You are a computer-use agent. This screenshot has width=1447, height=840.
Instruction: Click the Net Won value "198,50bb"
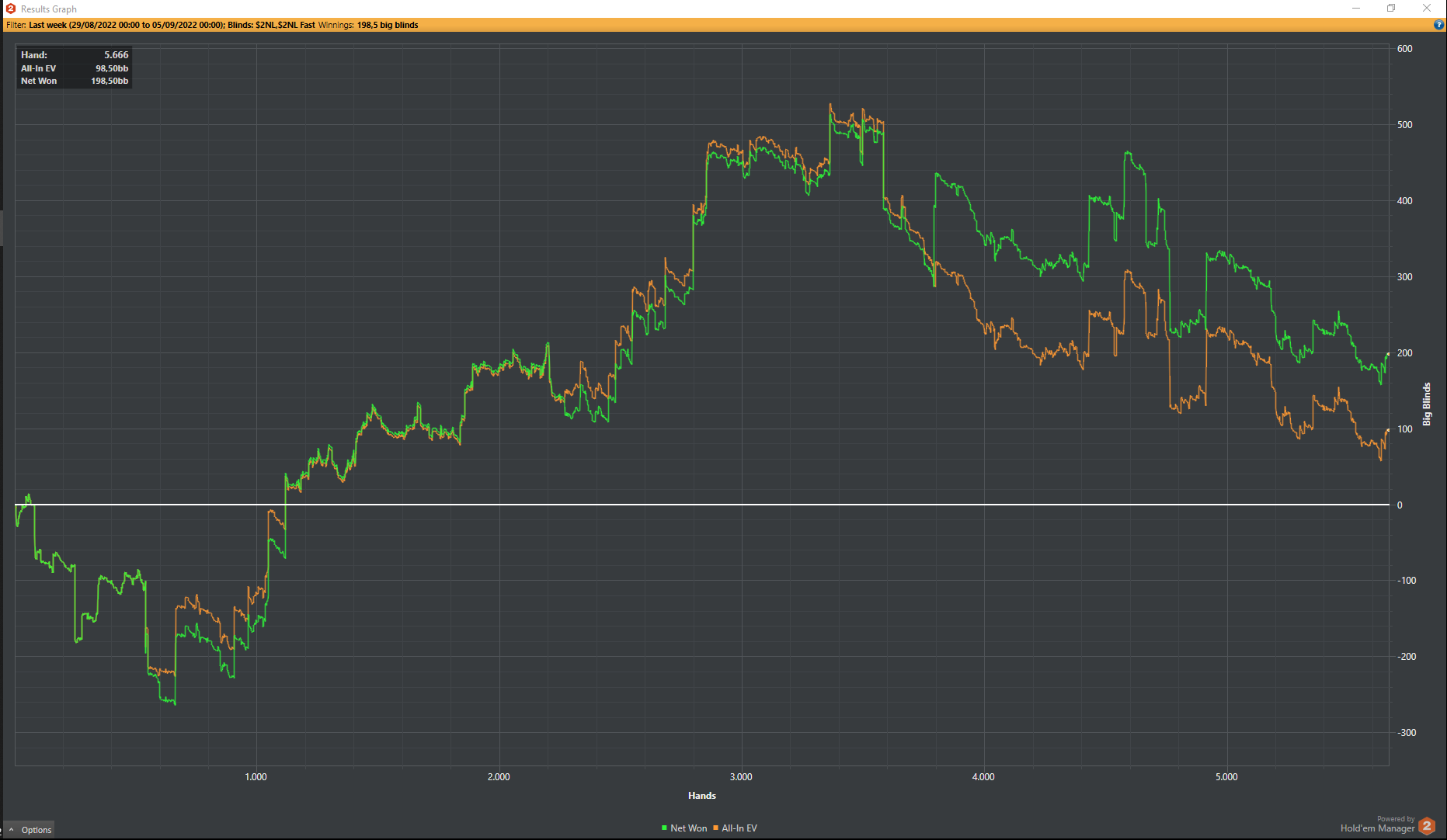pyautogui.click(x=110, y=81)
